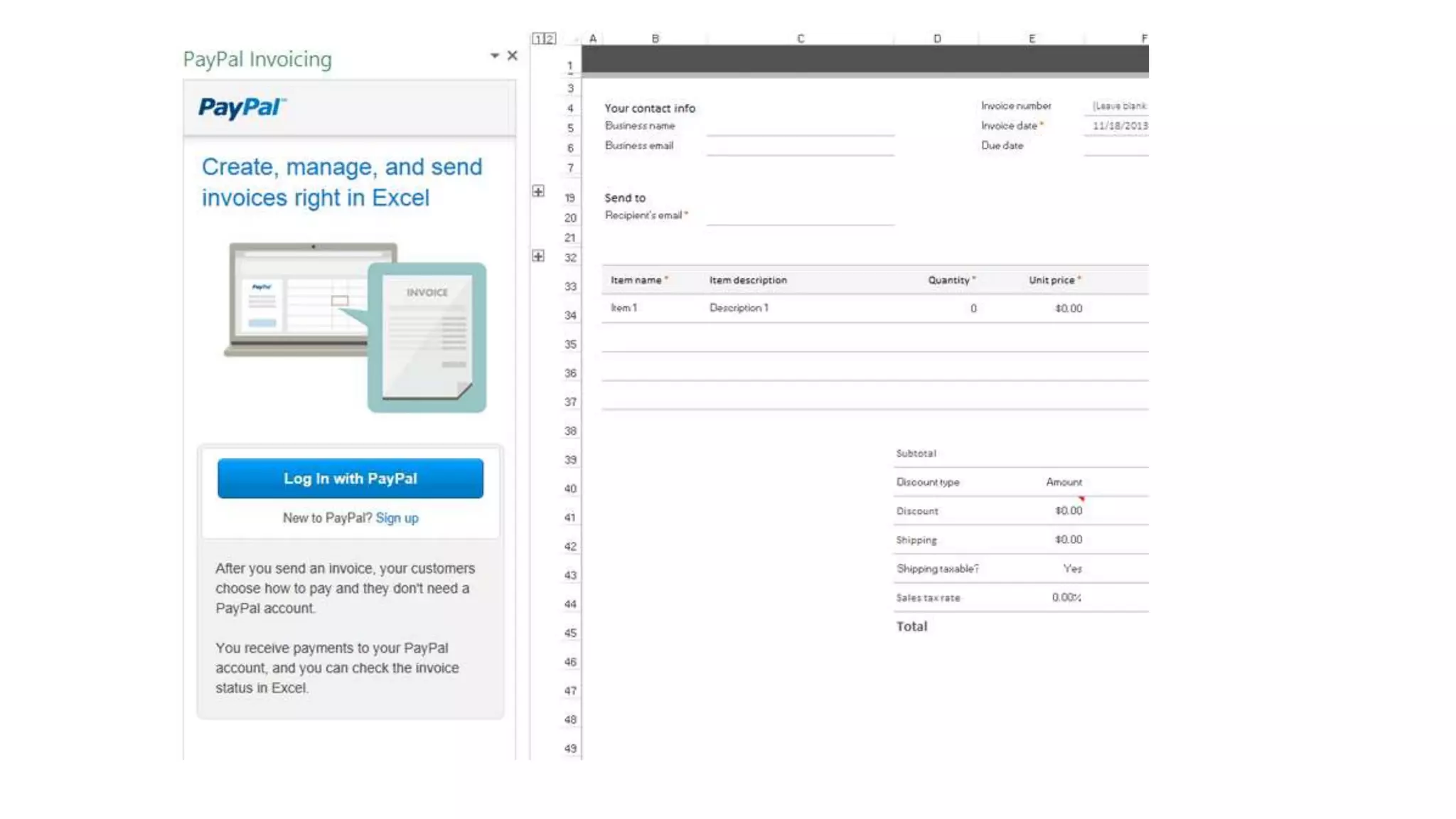Select column D header
The width and height of the screenshot is (1456, 819).
(x=936, y=38)
